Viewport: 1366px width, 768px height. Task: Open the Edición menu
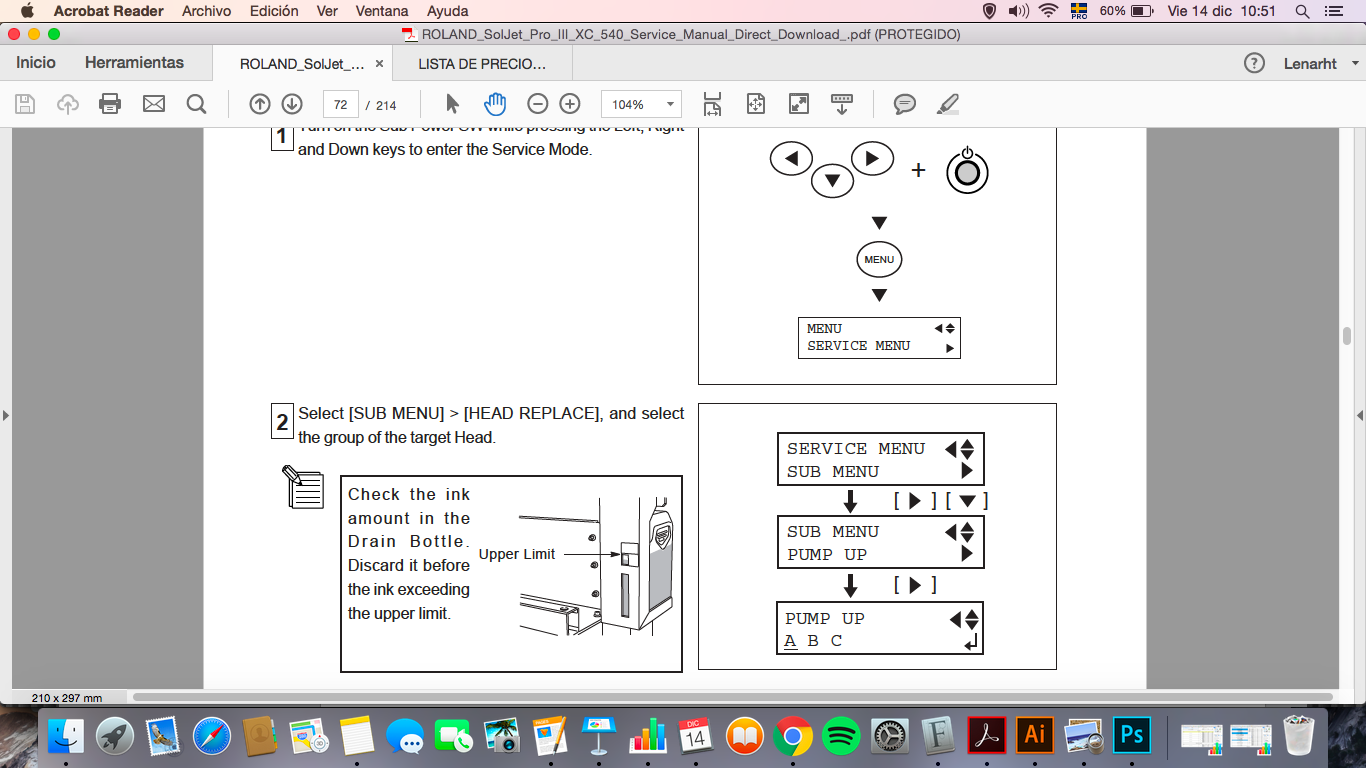click(274, 11)
